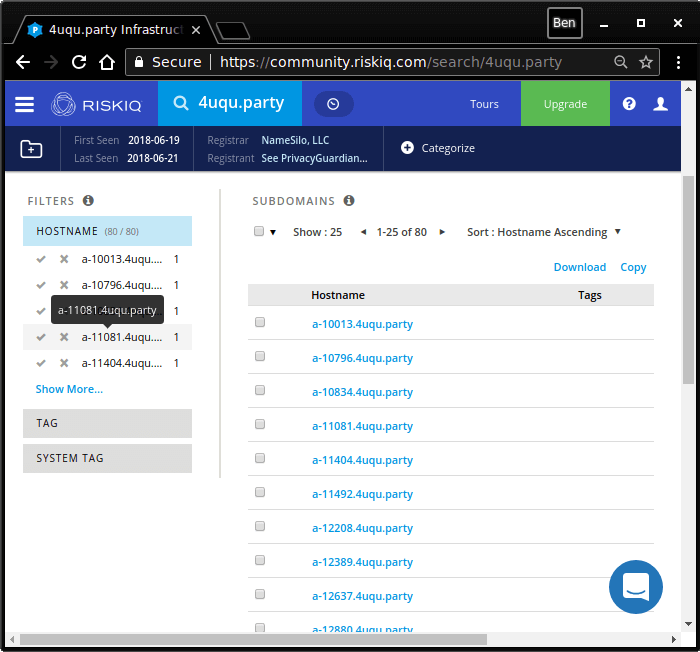Open the a-11492.4uqu.party hostname link

point(362,494)
